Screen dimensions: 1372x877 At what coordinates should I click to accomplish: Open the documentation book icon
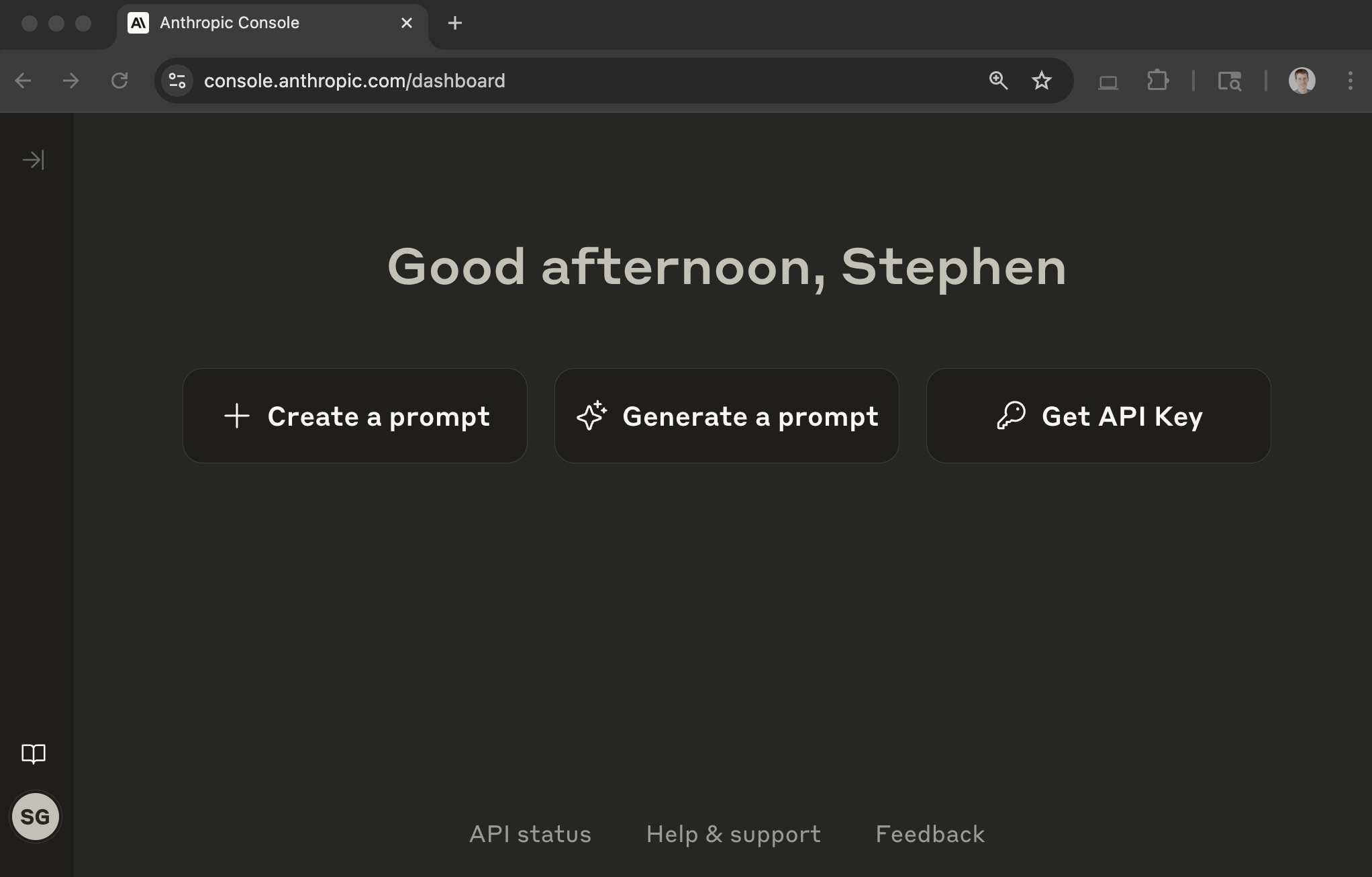(34, 753)
